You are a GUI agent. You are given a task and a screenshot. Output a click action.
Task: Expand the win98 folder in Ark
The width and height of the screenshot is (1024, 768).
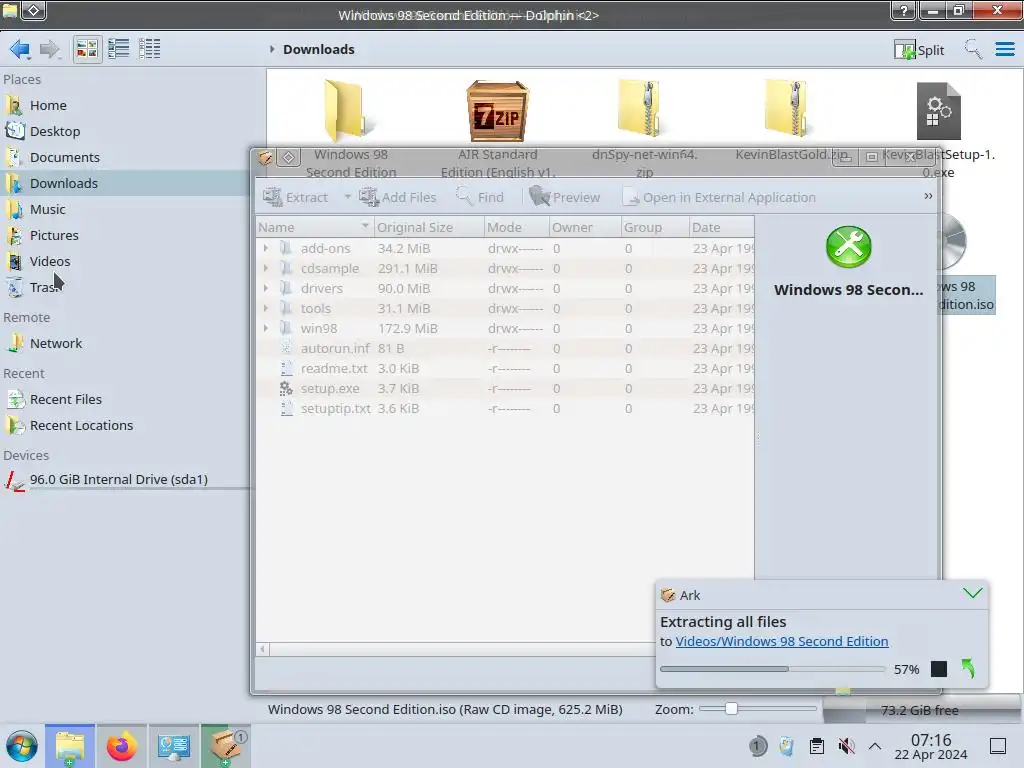point(265,328)
